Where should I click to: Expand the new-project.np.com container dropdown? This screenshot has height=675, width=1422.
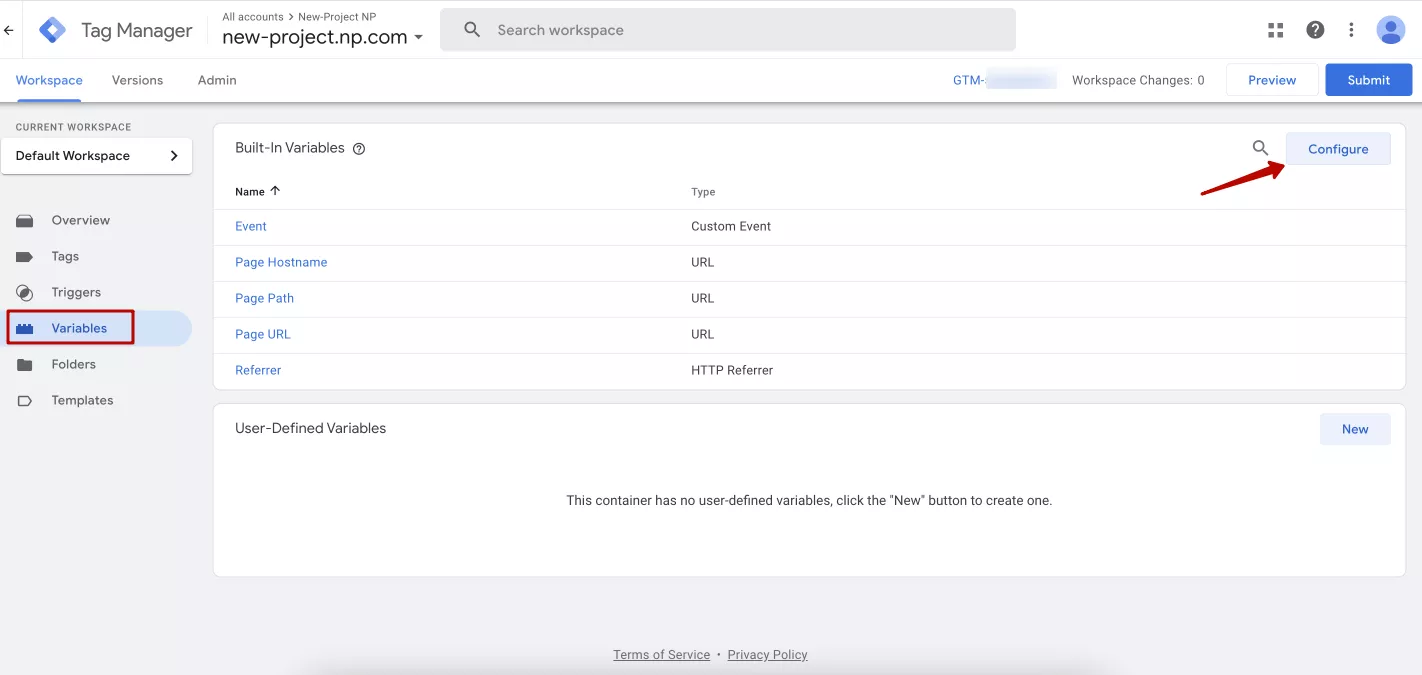(x=419, y=38)
